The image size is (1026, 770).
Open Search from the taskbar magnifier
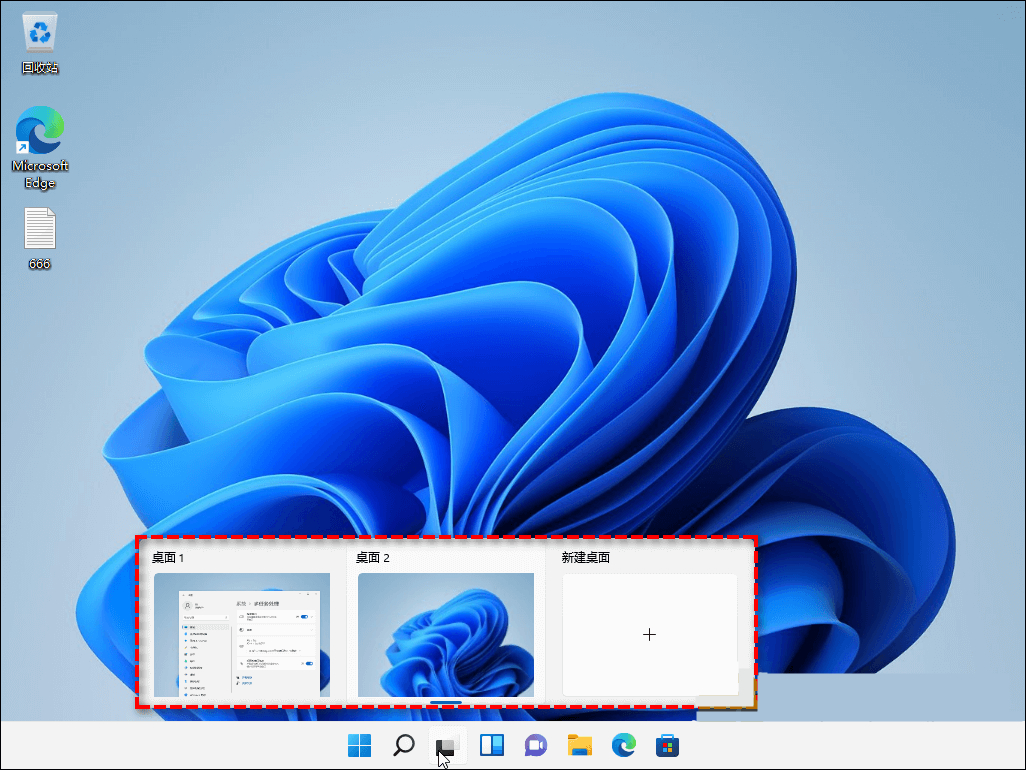pos(403,745)
